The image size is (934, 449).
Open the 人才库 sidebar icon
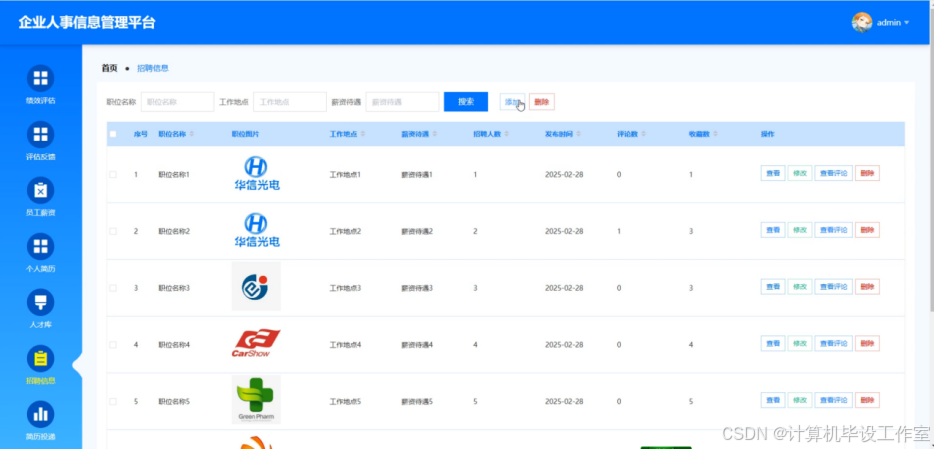click(41, 303)
